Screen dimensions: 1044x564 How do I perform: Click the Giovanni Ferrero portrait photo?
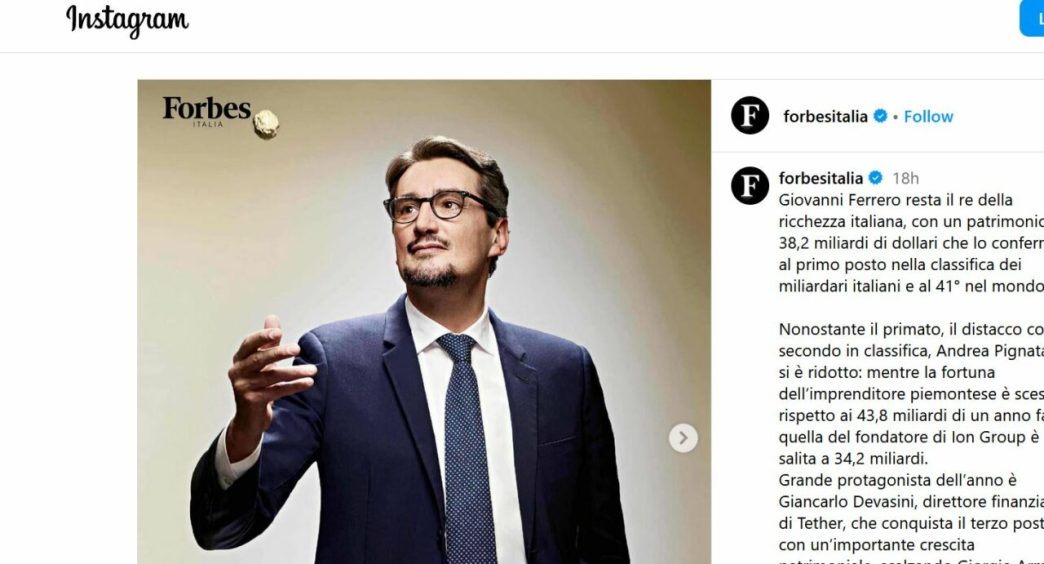(424, 322)
